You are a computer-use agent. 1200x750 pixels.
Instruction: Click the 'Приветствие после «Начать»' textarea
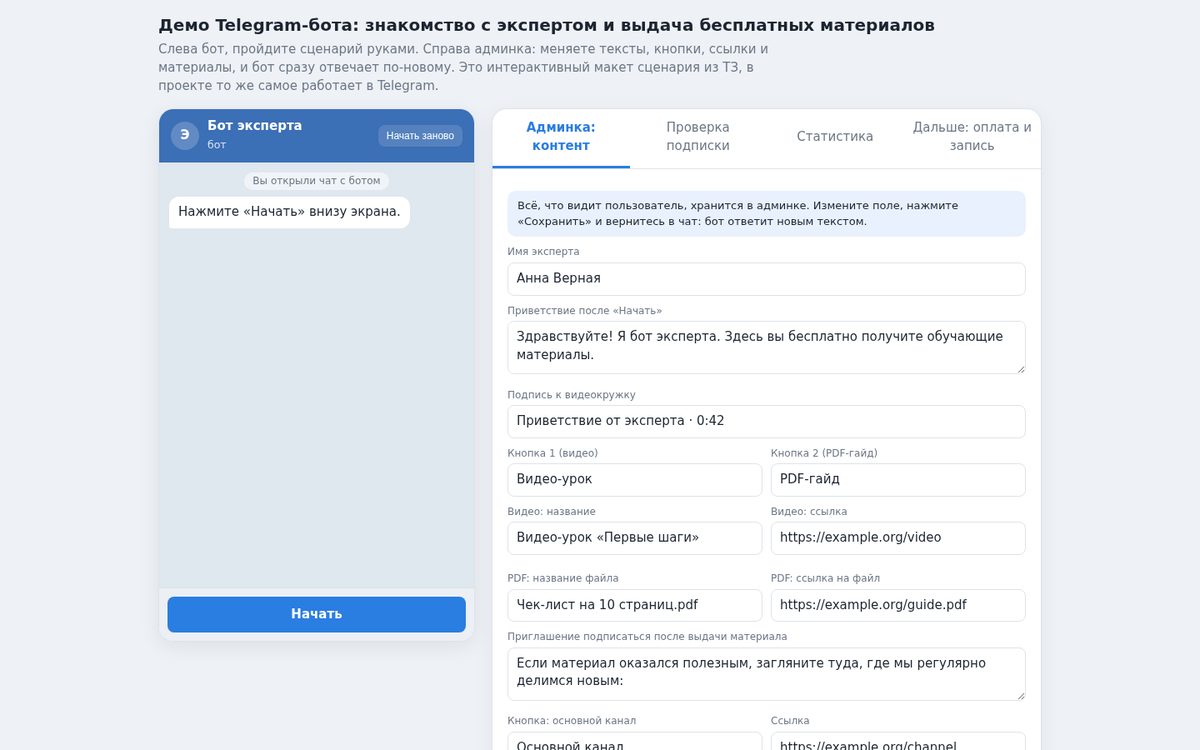[766, 347]
